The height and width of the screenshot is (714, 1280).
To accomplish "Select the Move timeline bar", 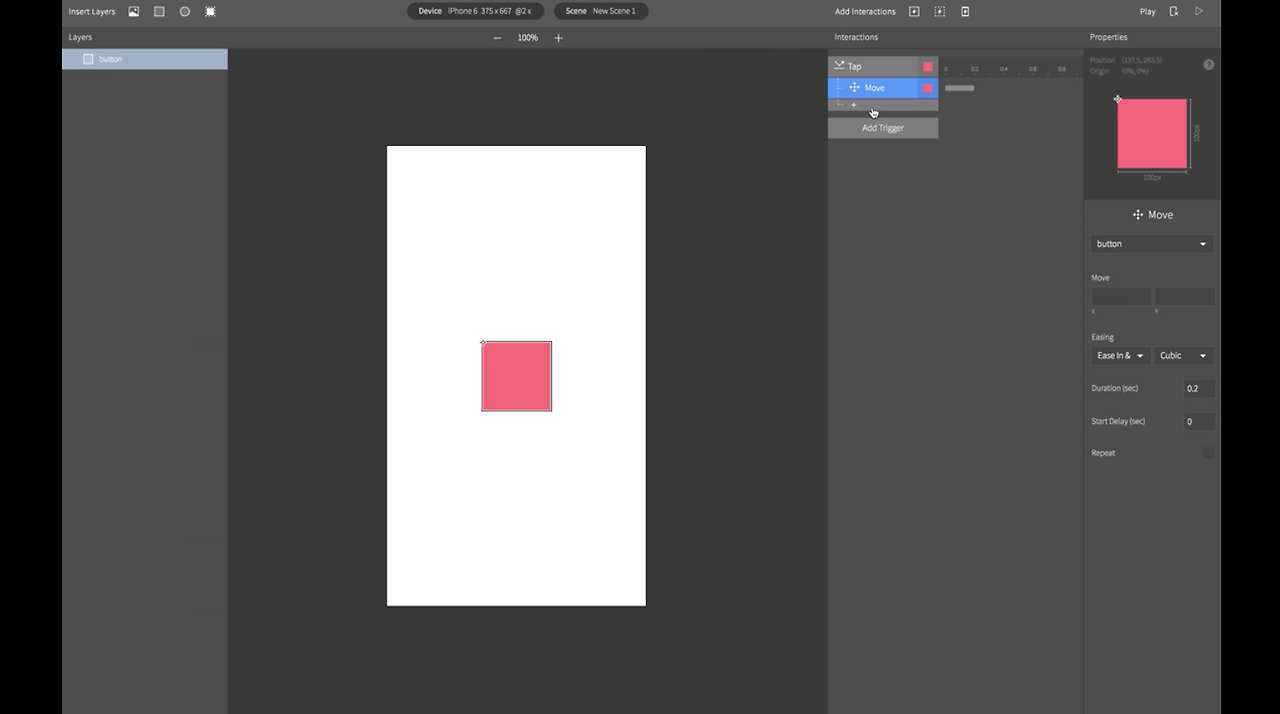I will point(959,88).
